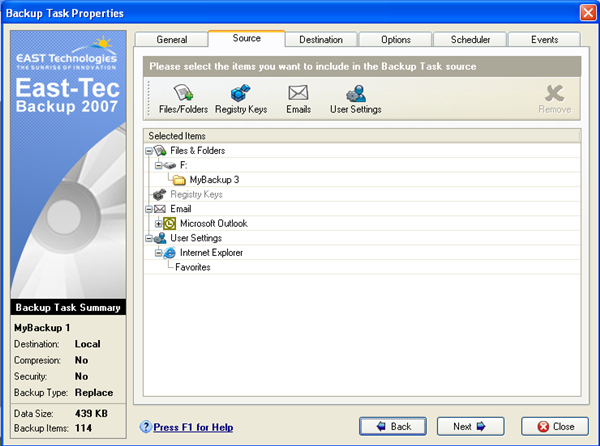The image size is (600, 446).
Task: Click the Data Size 439 KB value
Action: (x=91, y=413)
